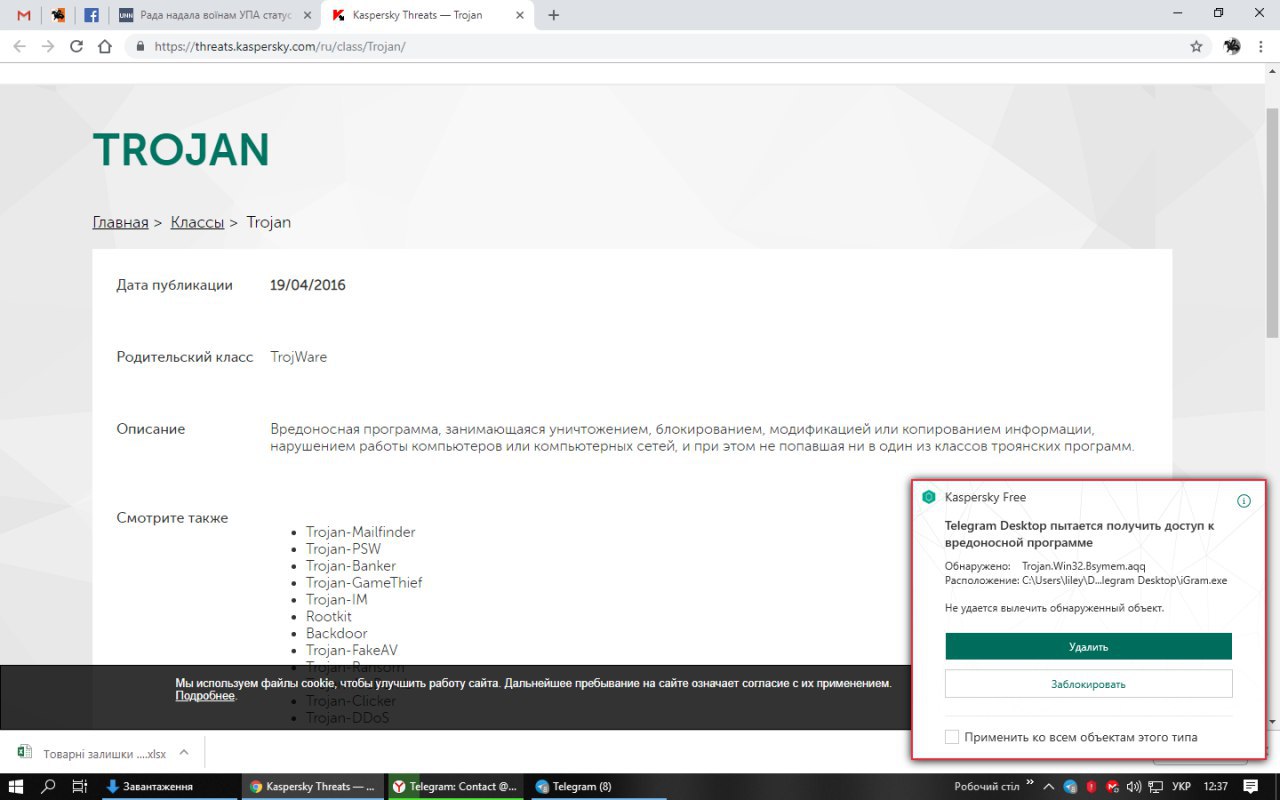Follow the Главная breadcrumb link
Viewport: 1280px width, 800px height.
click(120, 222)
